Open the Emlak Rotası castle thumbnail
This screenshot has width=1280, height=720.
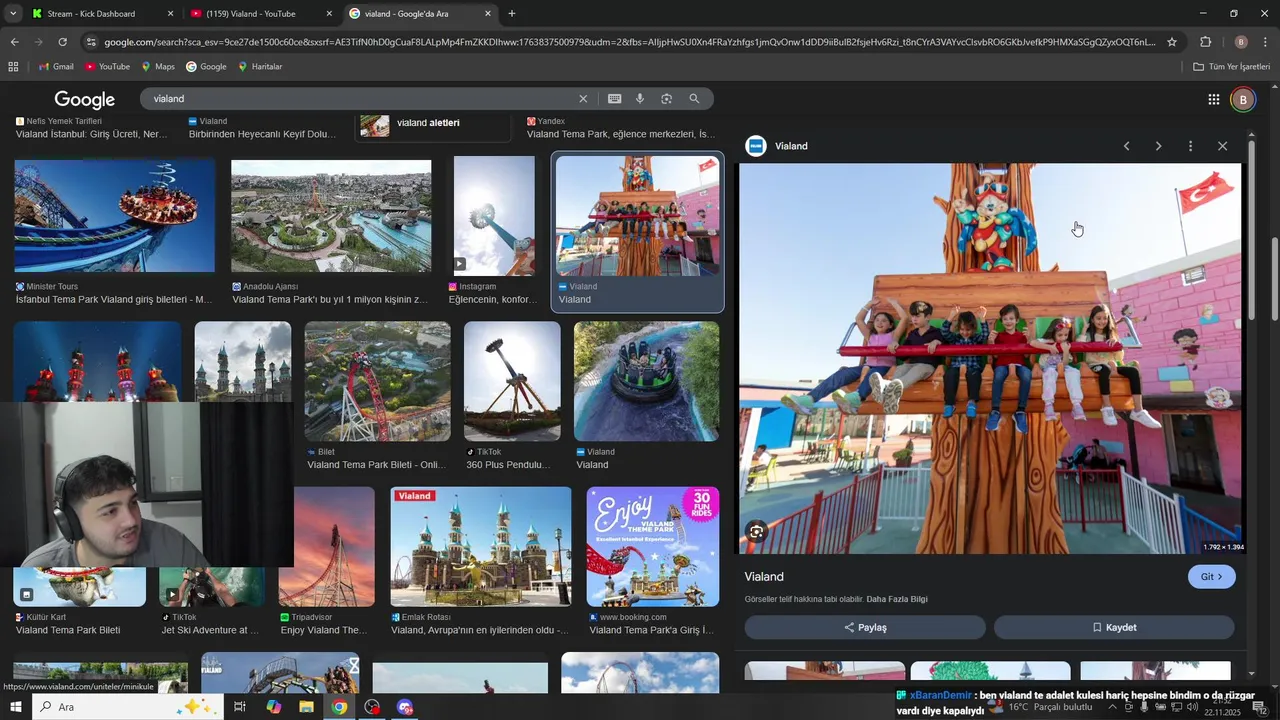point(481,546)
